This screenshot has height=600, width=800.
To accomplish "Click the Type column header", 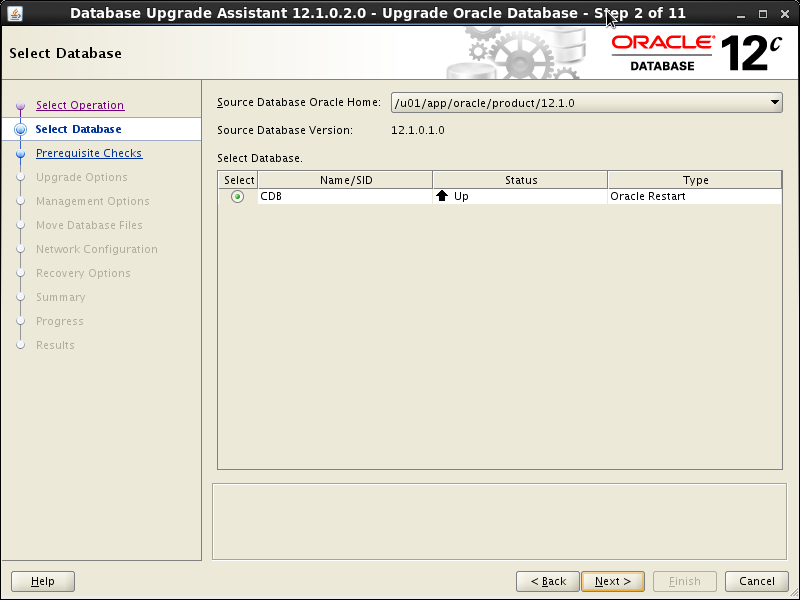I will (x=694, y=179).
